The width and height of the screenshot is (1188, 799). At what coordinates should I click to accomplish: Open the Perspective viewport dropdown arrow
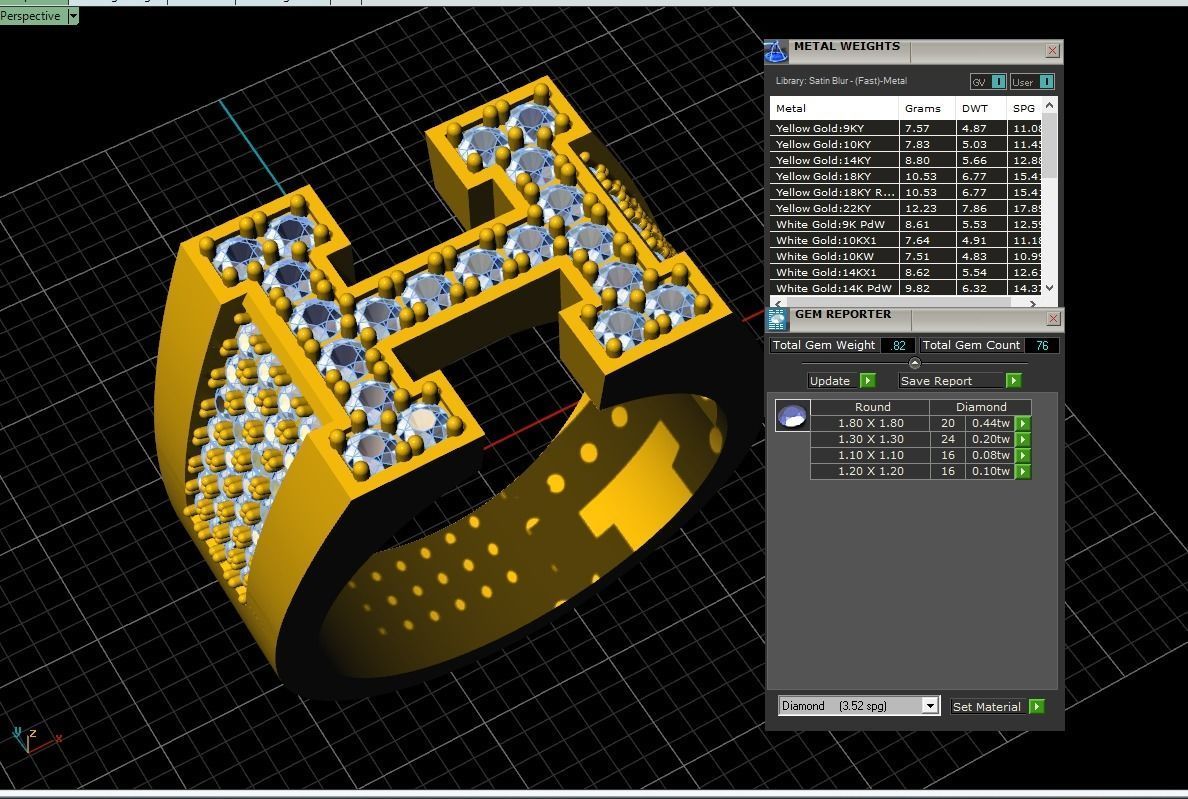click(x=73, y=16)
